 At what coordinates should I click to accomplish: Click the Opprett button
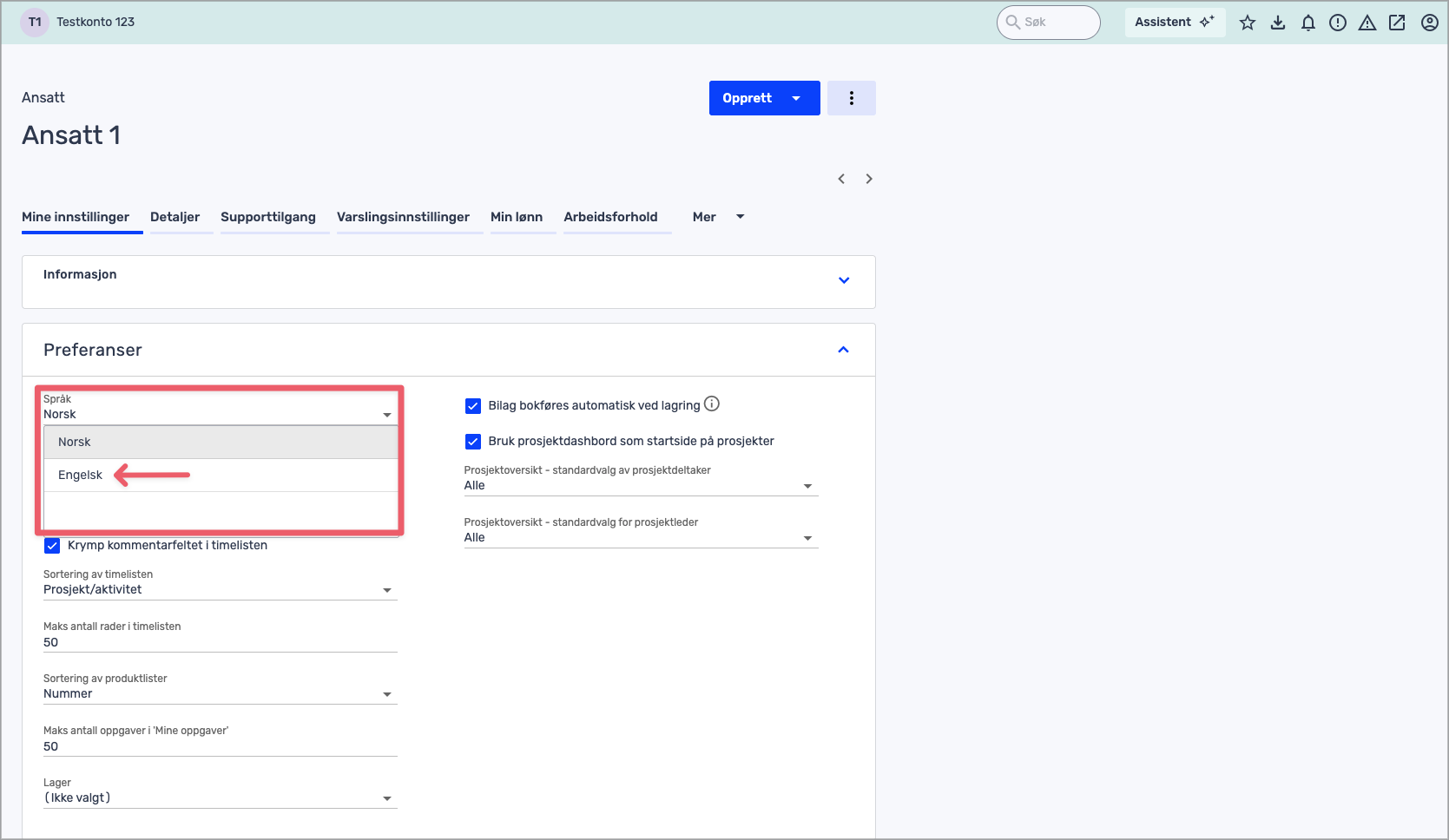pos(748,98)
